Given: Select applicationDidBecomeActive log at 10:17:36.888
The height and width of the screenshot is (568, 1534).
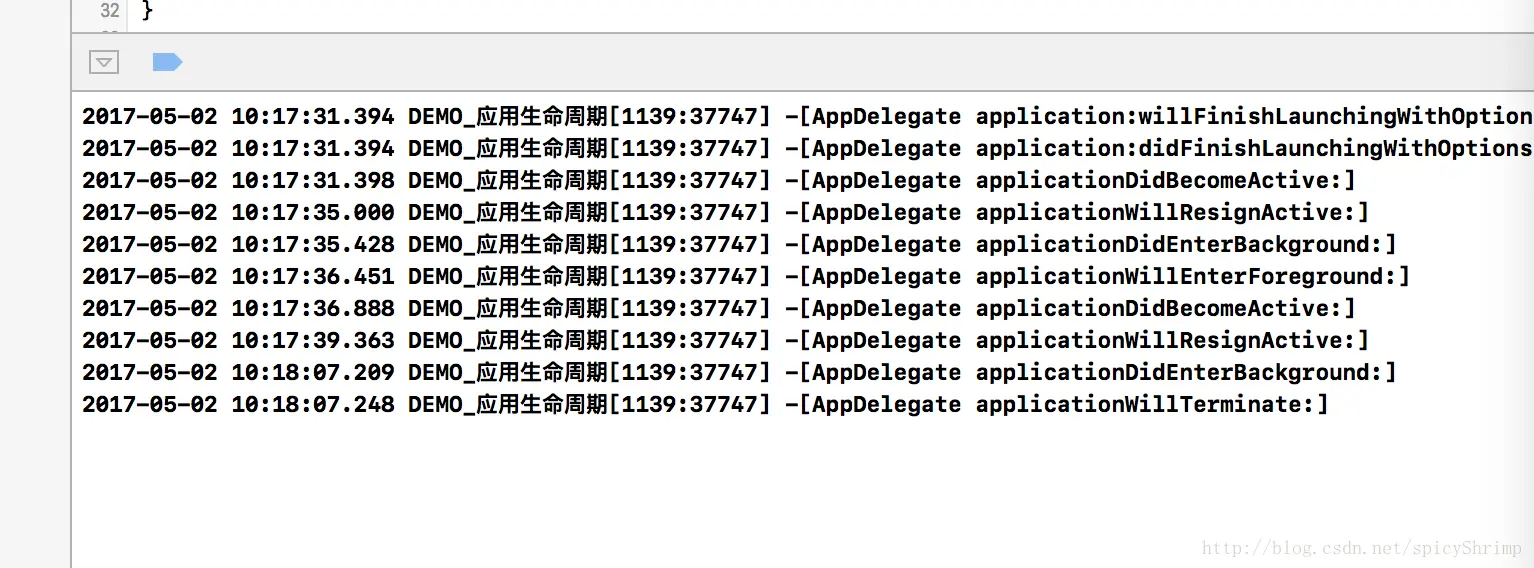Looking at the screenshot, I should pos(719,308).
